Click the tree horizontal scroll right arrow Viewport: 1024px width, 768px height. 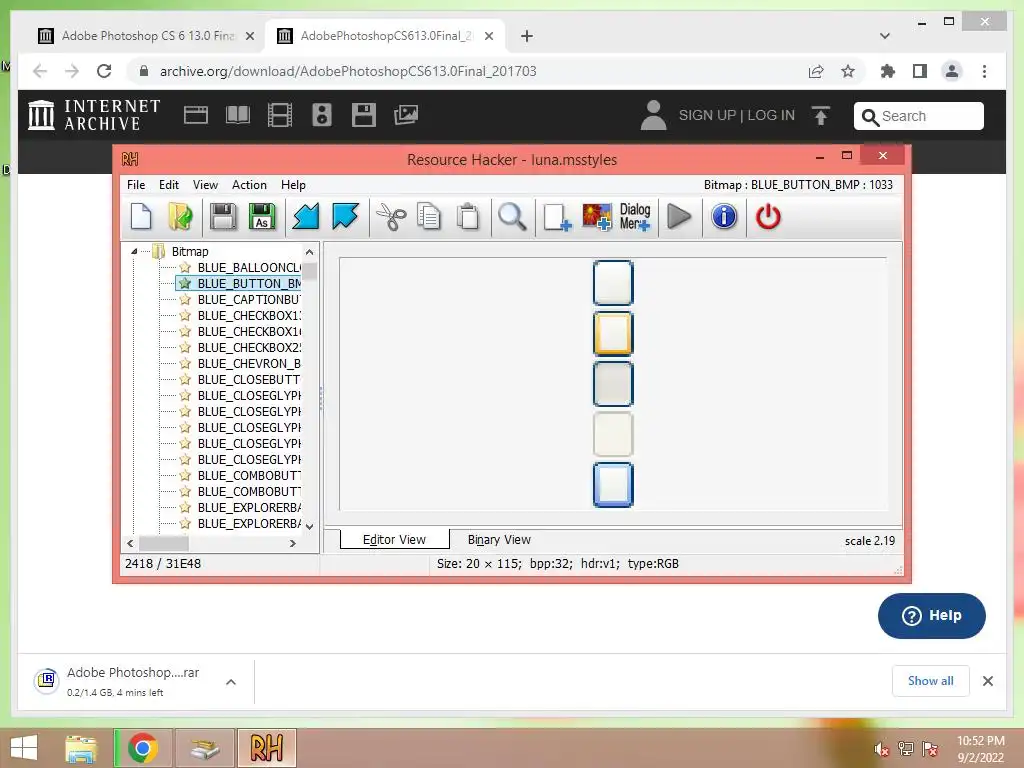tap(293, 543)
